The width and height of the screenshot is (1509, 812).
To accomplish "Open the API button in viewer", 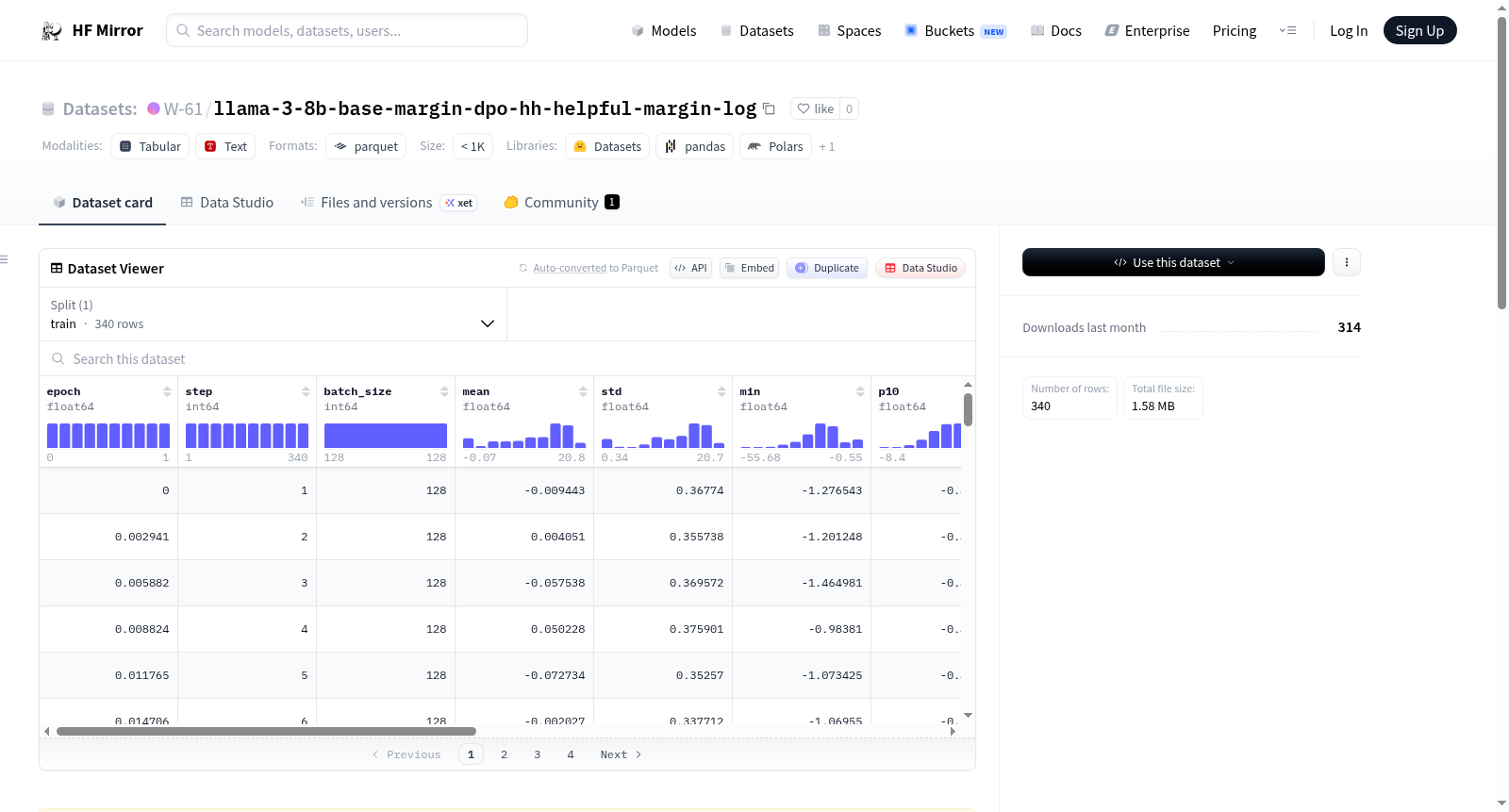I will point(691,268).
